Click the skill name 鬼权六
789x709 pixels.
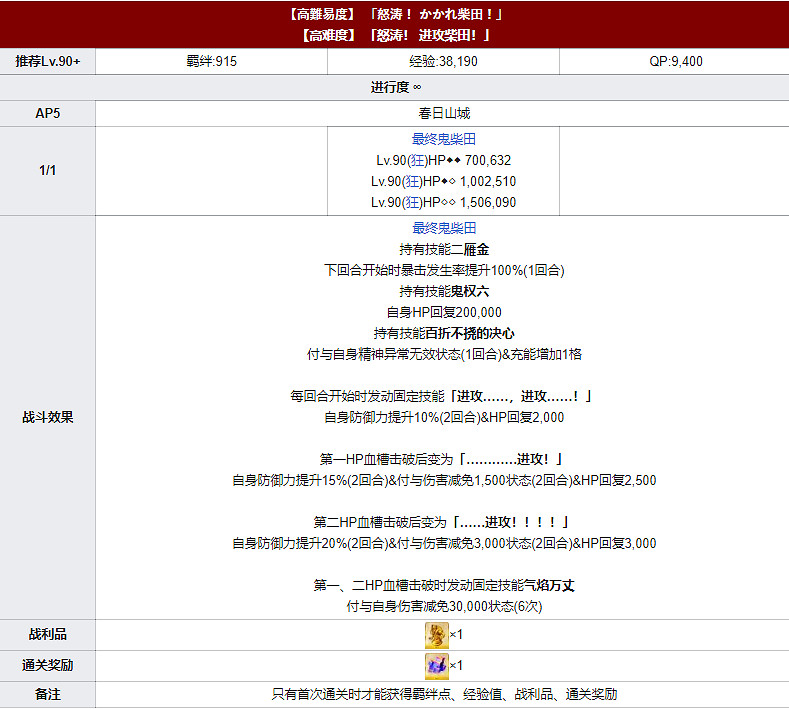click(469, 291)
